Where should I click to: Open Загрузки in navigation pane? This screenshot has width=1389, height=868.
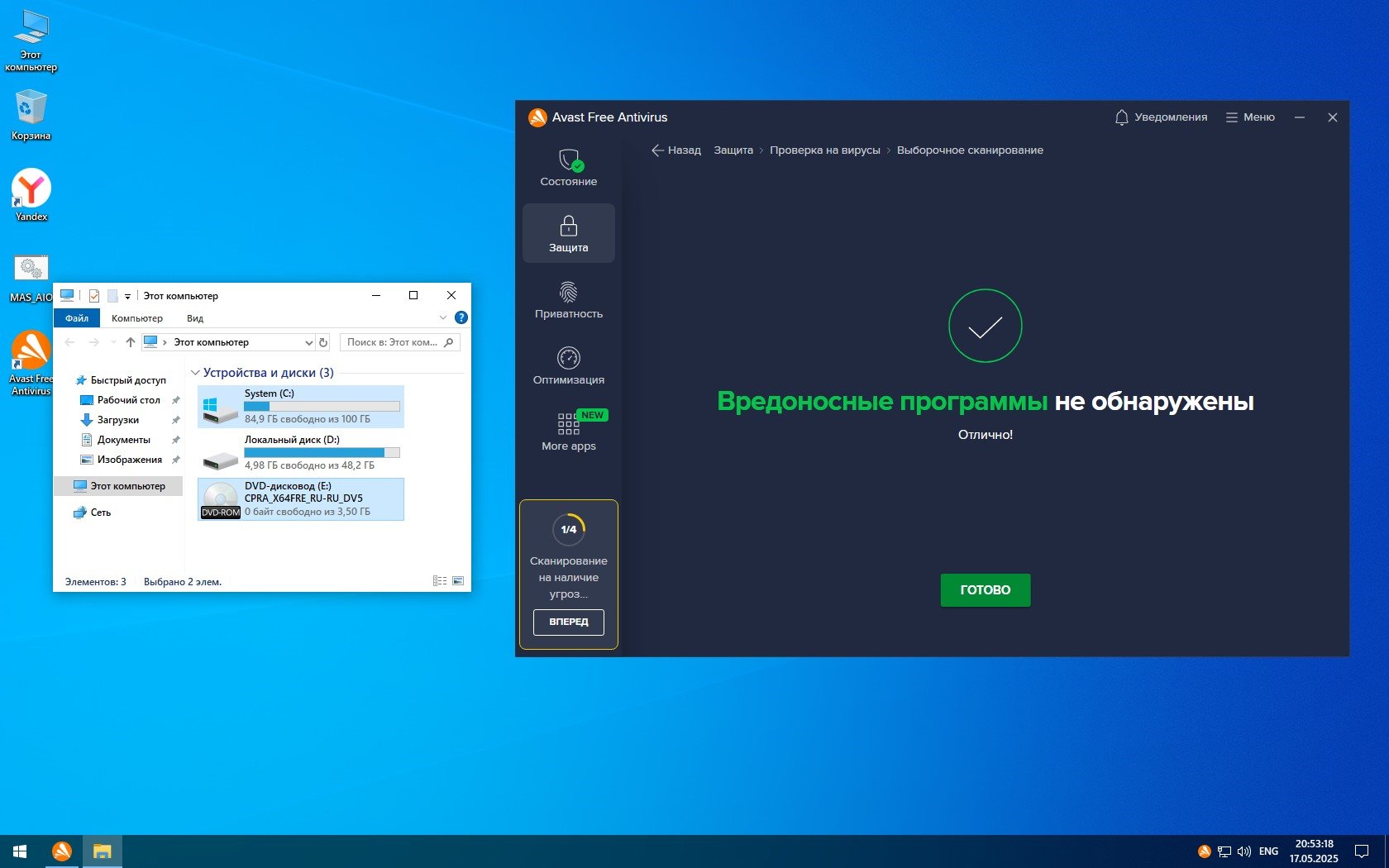[x=110, y=420]
